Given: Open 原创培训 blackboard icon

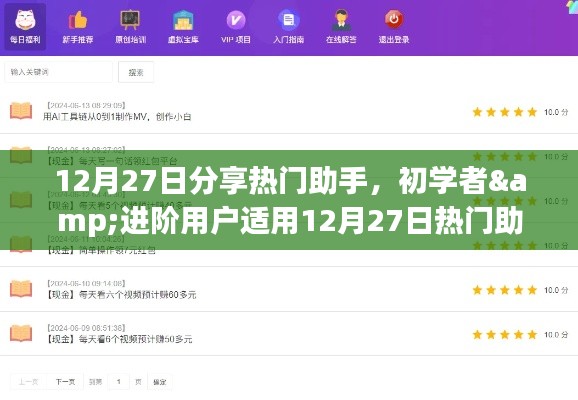Looking at the screenshot, I should 130,20.
